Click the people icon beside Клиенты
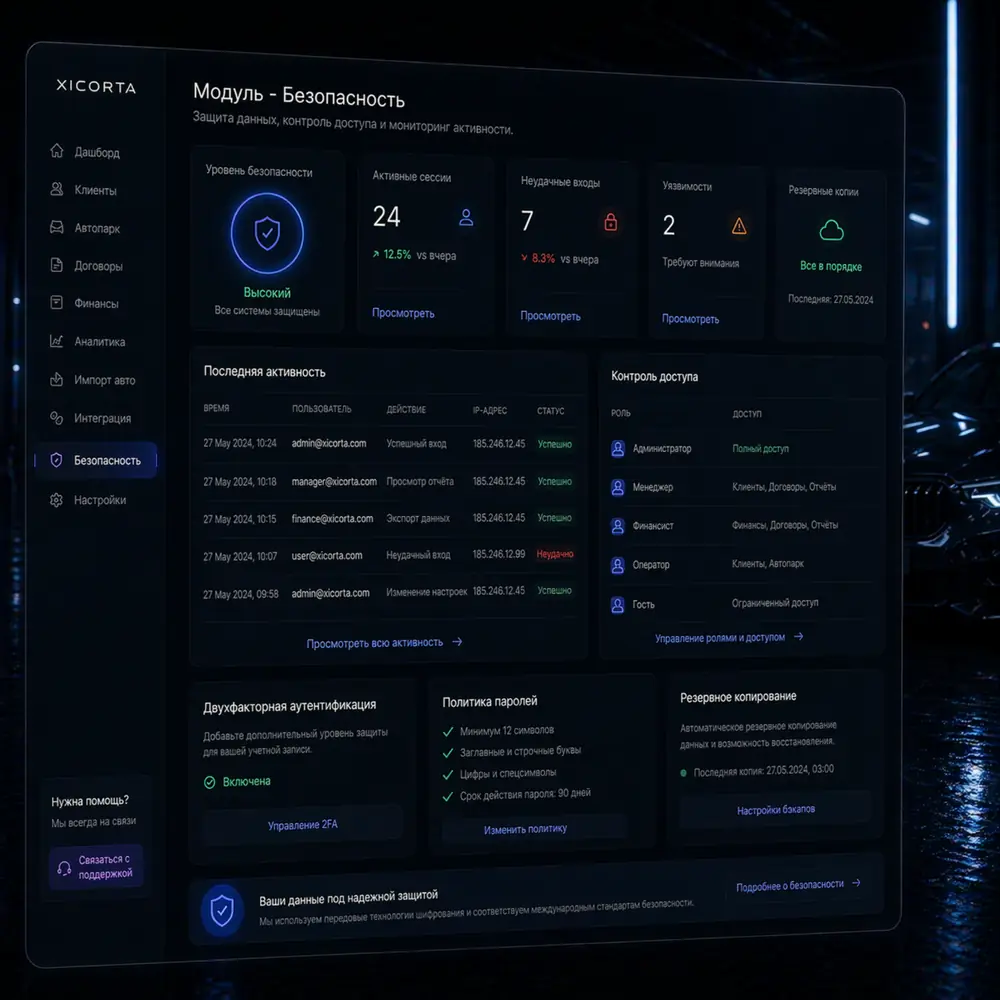The width and height of the screenshot is (1000, 1000). pyautogui.click(x=57, y=189)
